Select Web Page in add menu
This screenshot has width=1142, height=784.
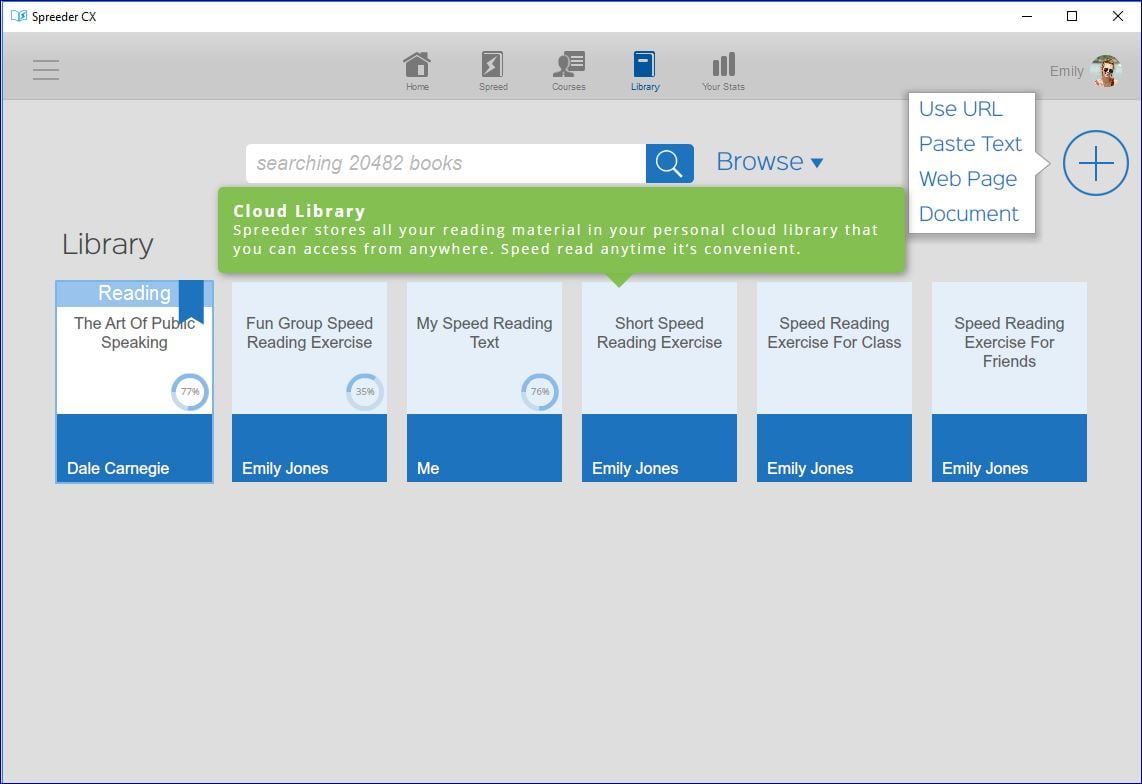click(x=967, y=179)
